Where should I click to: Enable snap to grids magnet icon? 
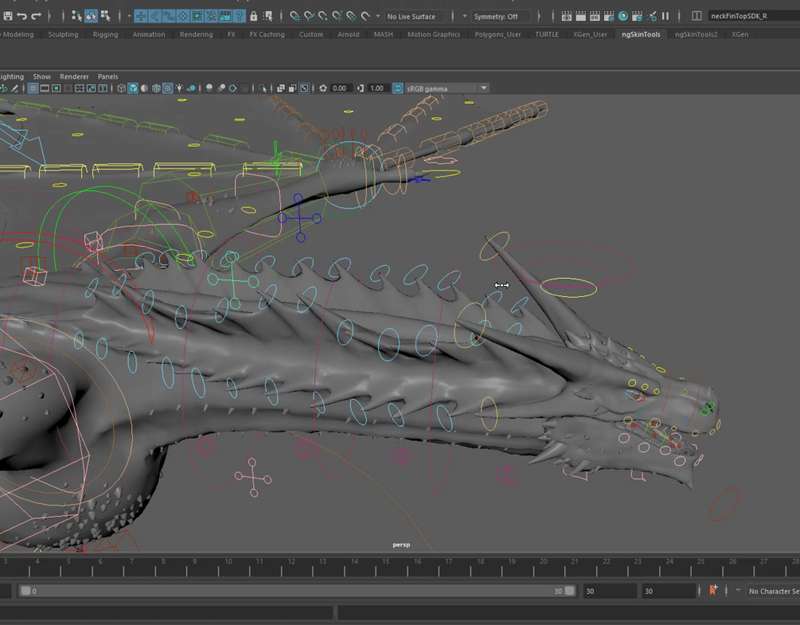click(295, 16)
